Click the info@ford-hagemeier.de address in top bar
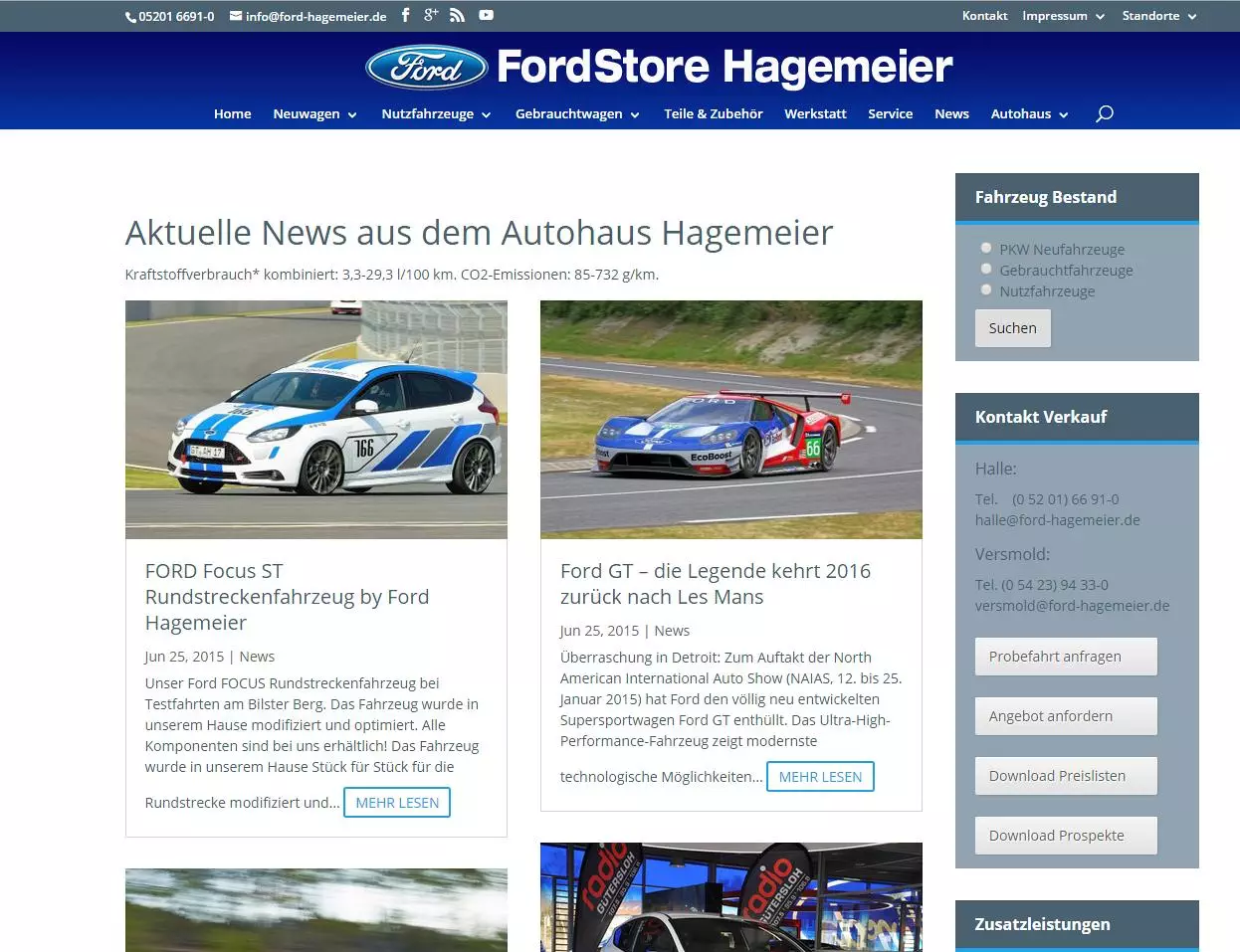The height and width of the screenshot is (952, 1240). (316, 17)
